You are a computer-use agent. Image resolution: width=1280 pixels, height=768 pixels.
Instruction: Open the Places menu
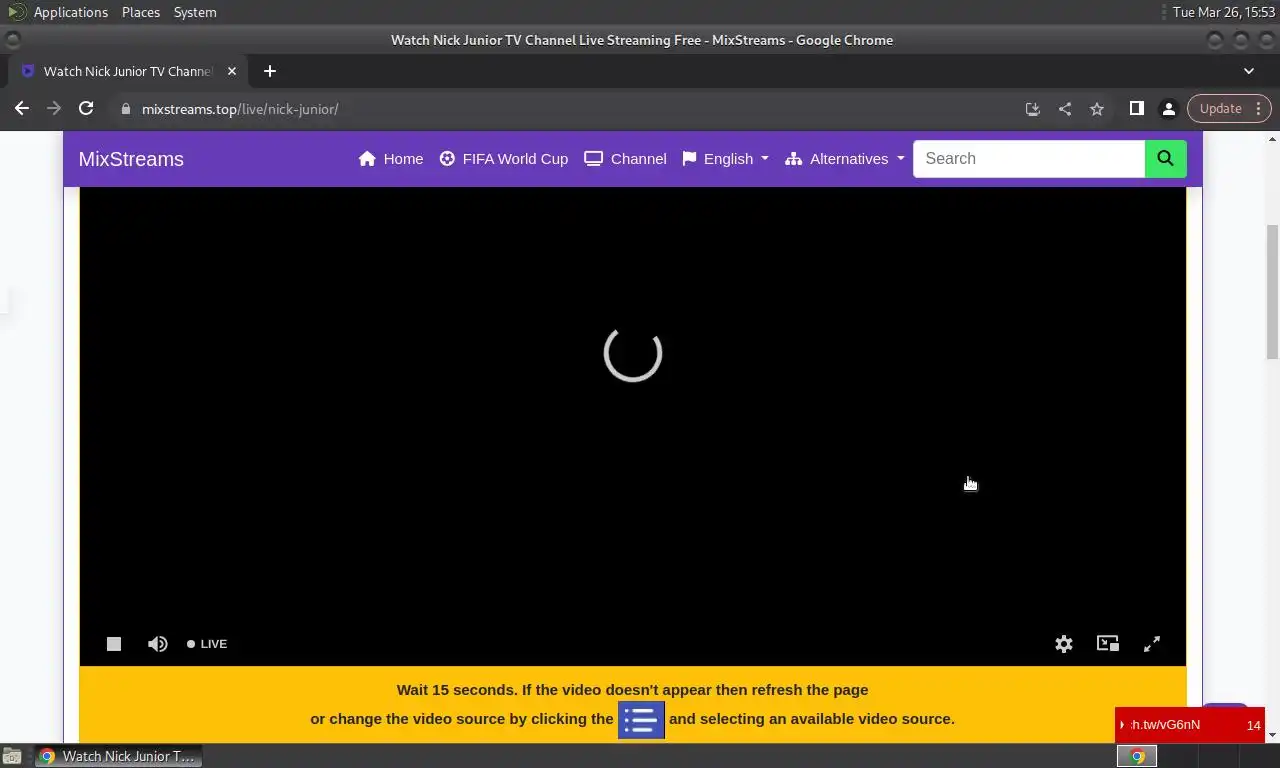141,12
